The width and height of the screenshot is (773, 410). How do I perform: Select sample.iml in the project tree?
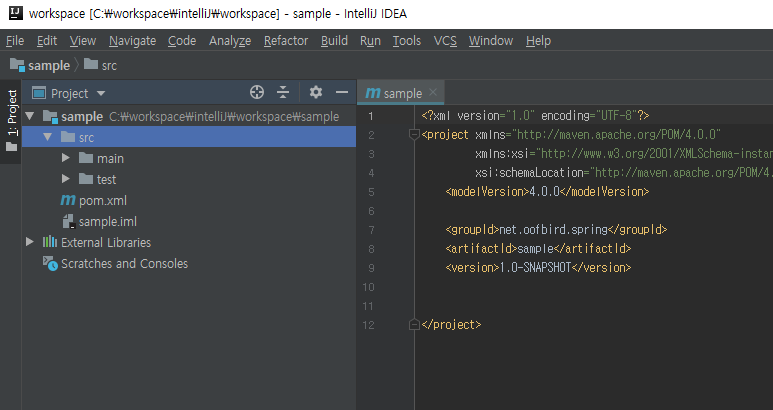click(x=108, y=222)
